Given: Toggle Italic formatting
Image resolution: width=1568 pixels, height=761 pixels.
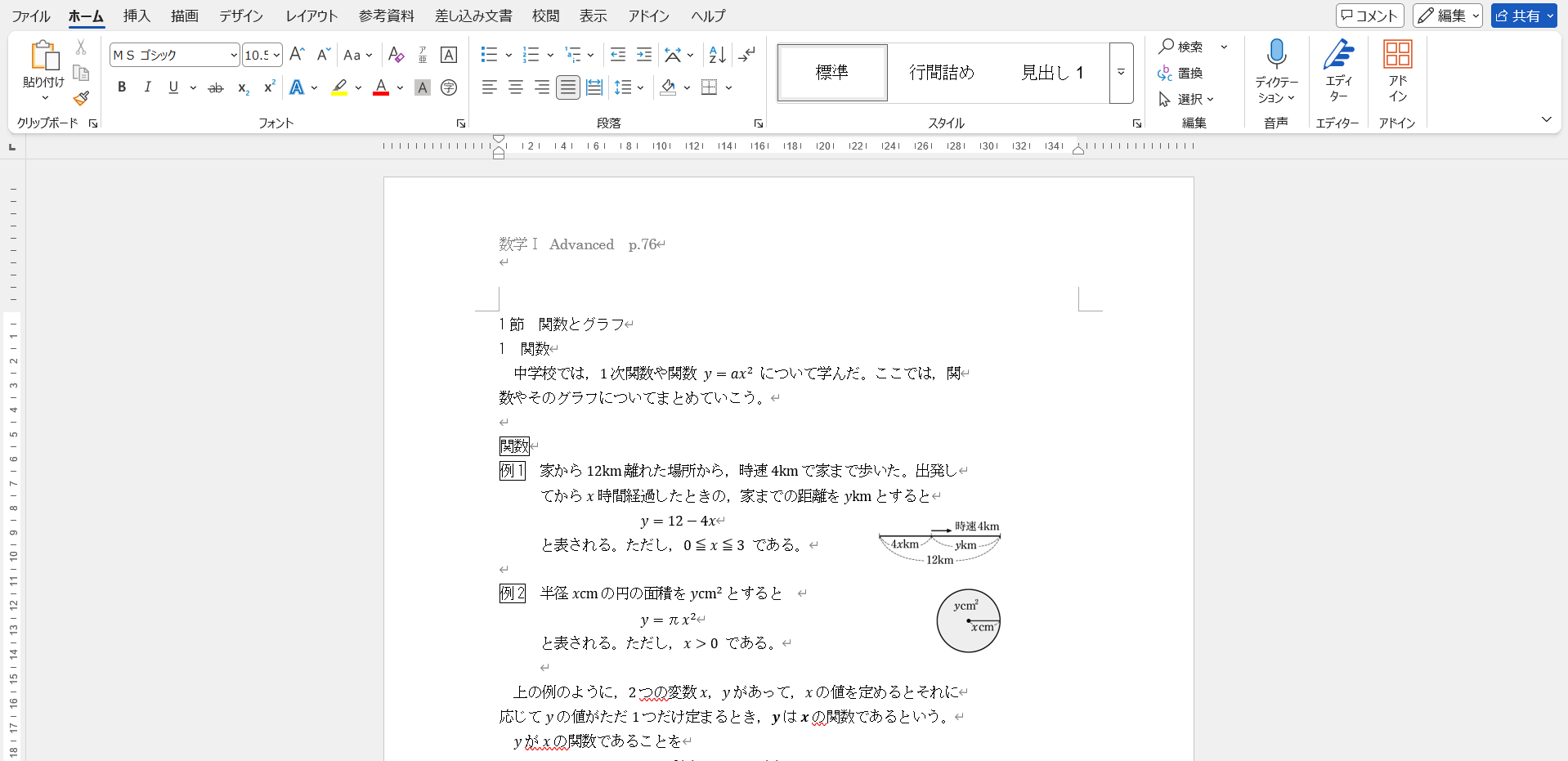Looking at the screenshot, I should (x=147, y=87).
